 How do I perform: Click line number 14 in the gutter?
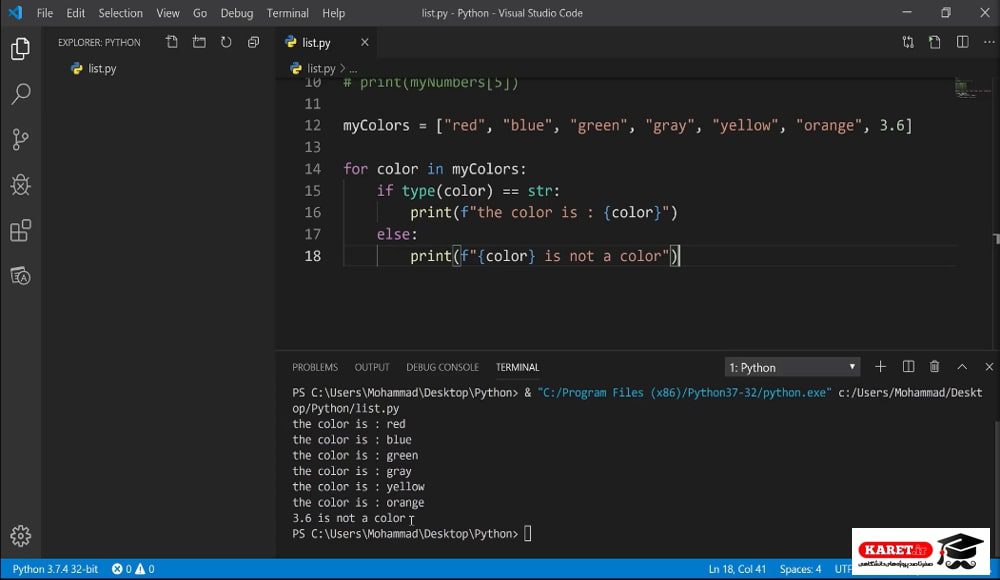click(312, 168)
